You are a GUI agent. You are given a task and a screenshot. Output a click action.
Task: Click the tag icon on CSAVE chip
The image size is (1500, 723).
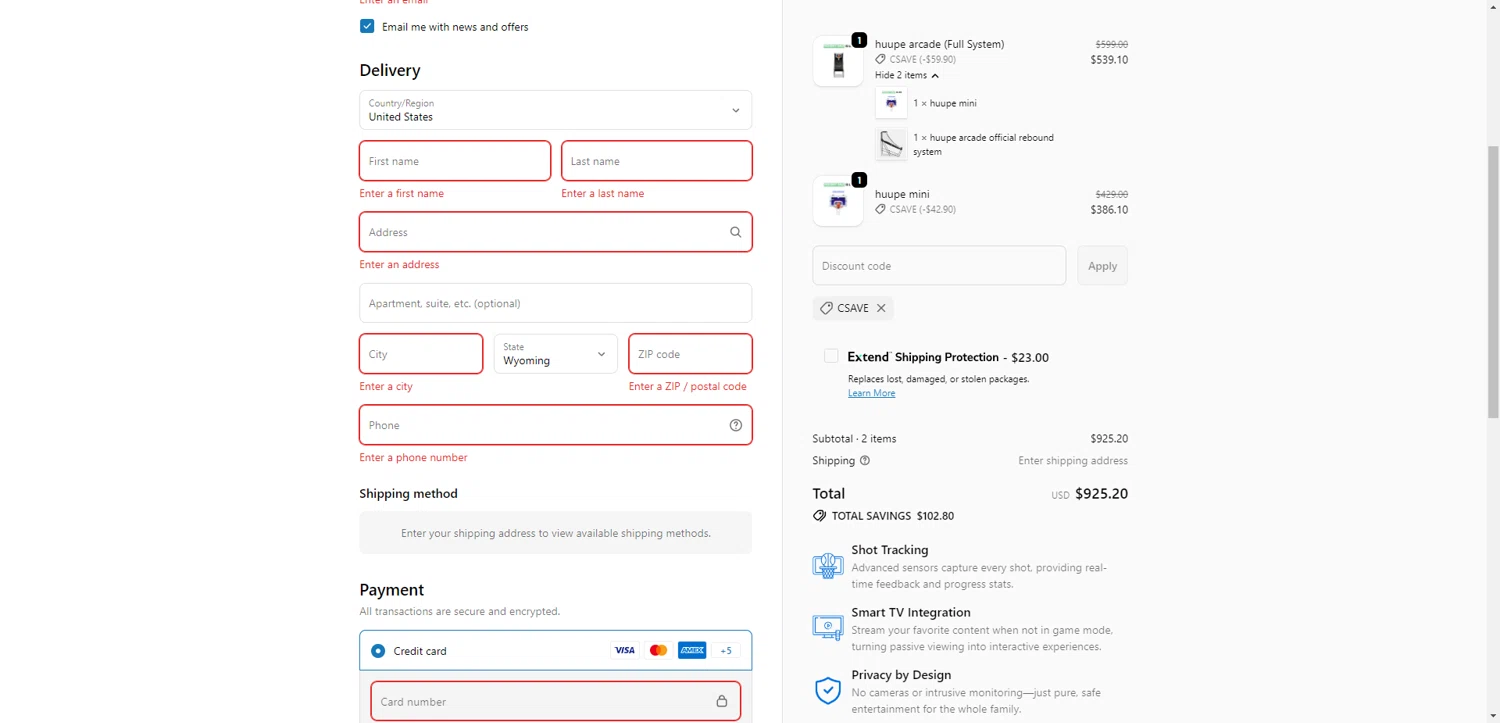826,308
